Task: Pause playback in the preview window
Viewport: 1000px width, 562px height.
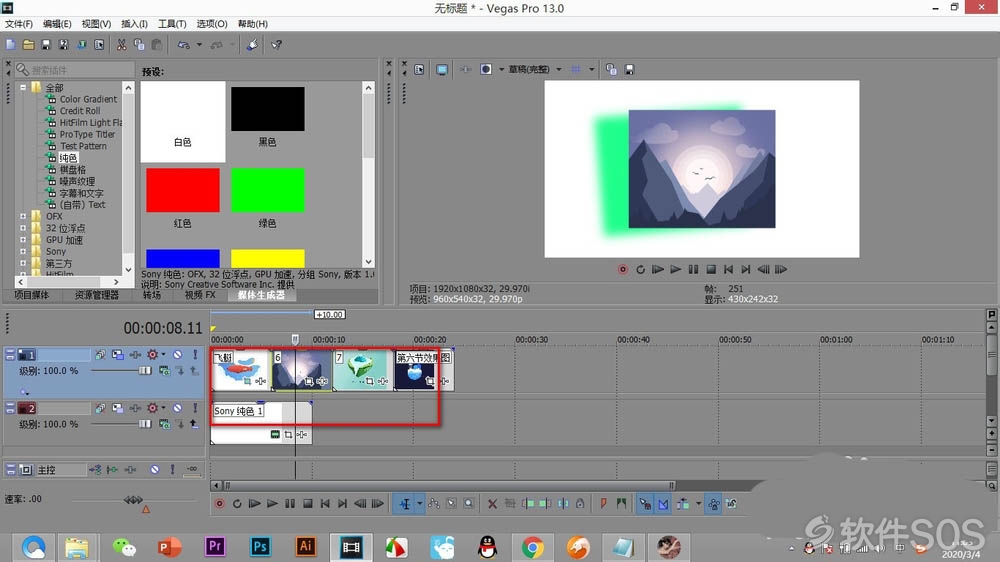Action: pyautogui.click(x=693, y=269)
